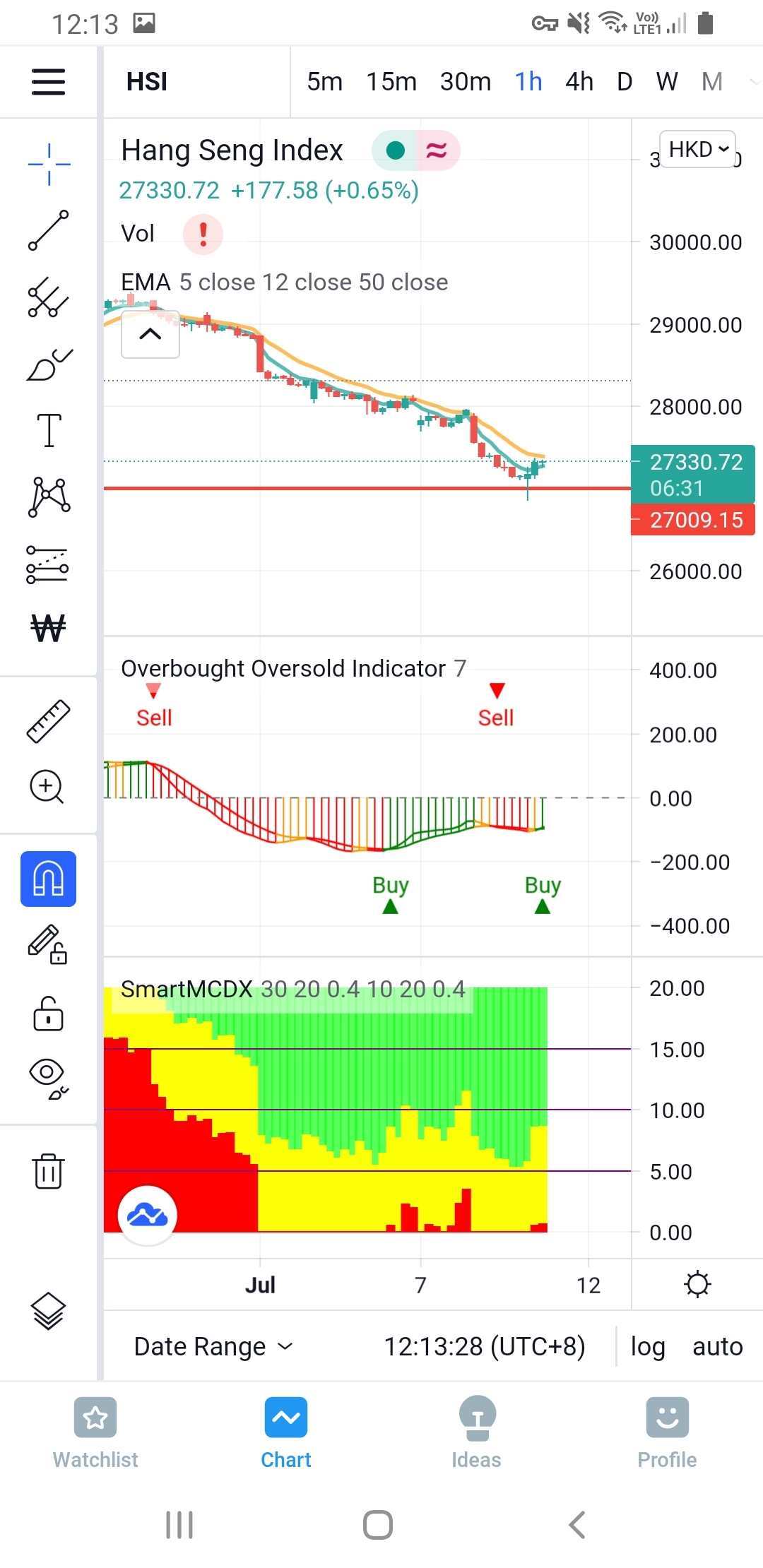
Task: Select the trend line drawing tool
Action: [x=49, y=230]
